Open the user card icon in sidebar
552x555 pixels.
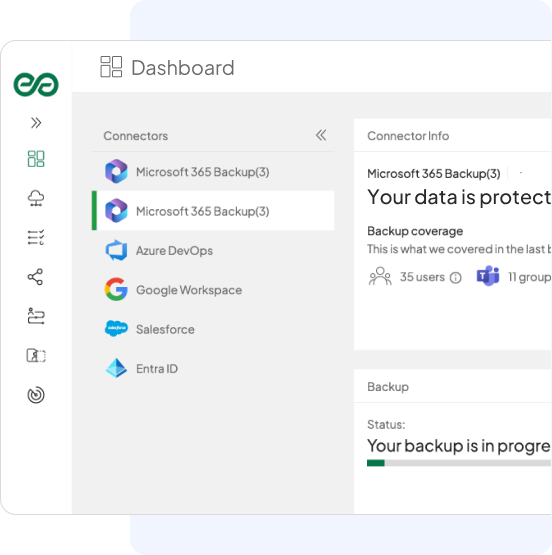tap(36, 355)
